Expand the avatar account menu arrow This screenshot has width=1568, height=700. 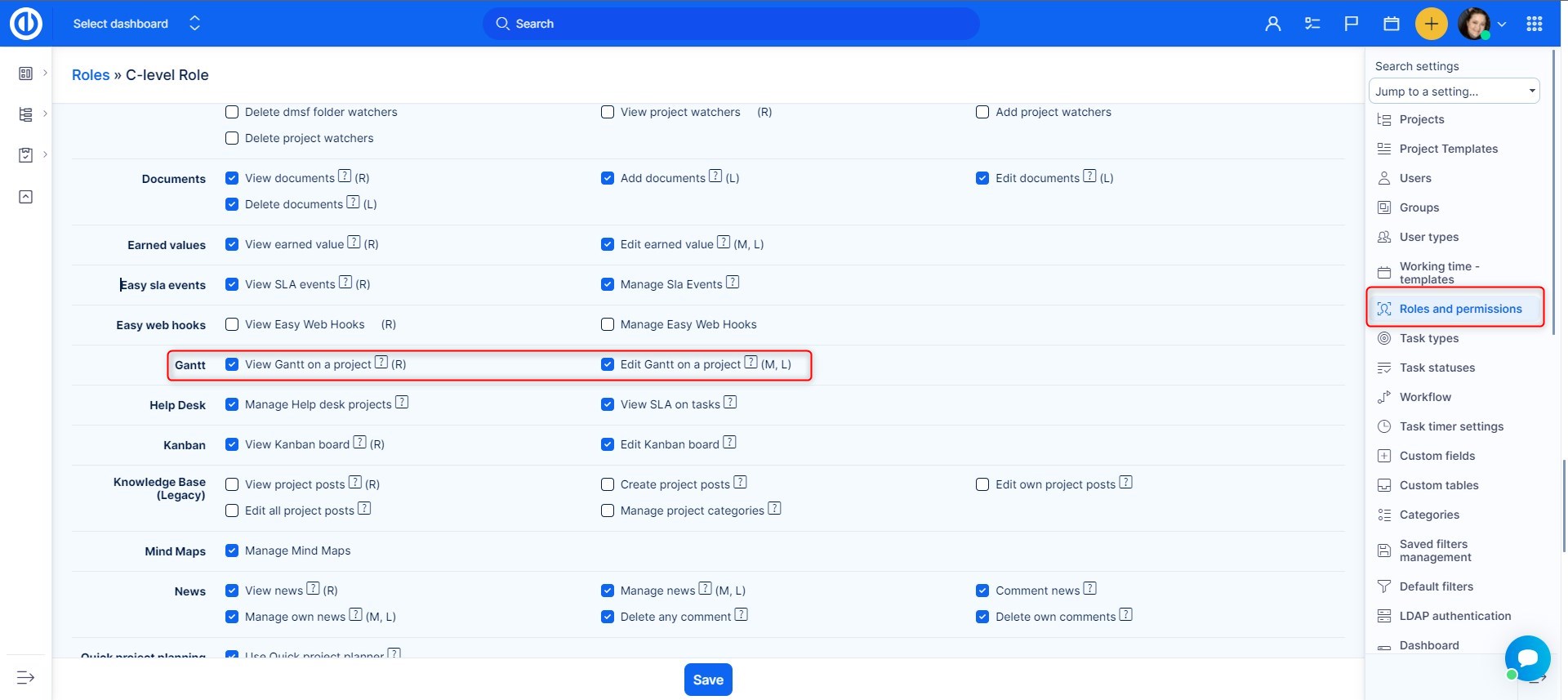[x=1501, y=24]
